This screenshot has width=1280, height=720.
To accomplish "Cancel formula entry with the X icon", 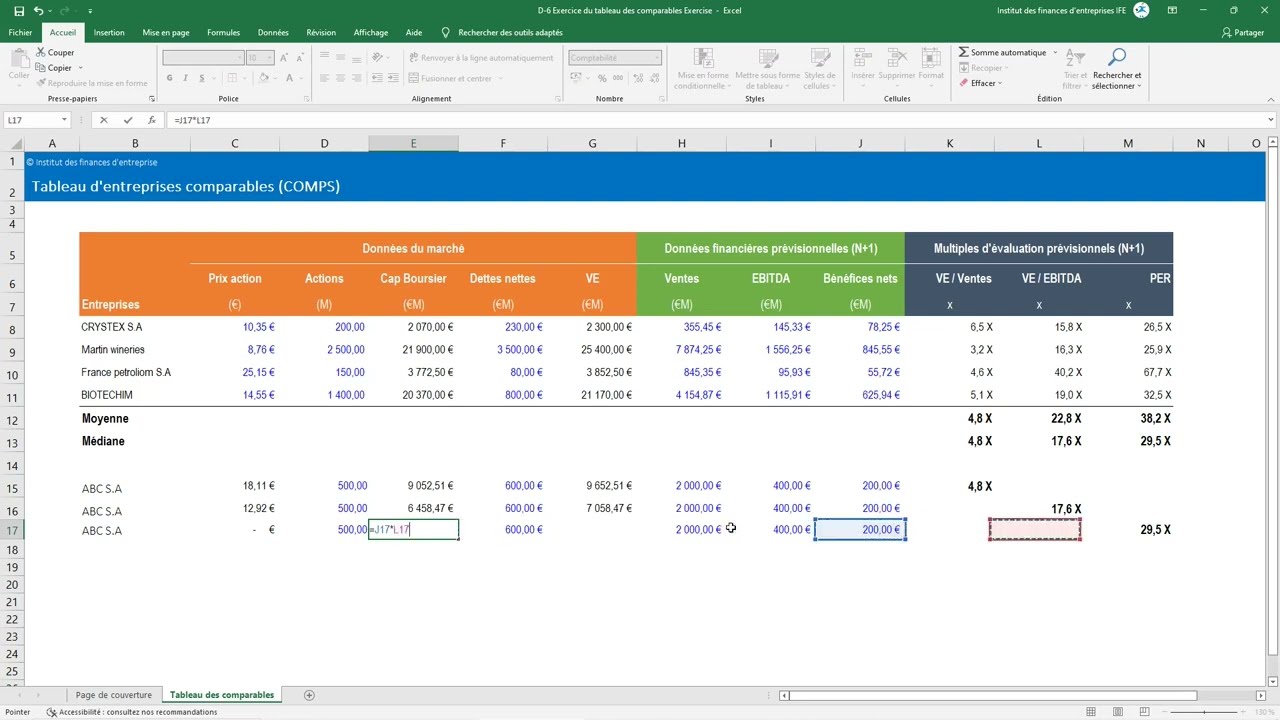I will click(103, 120).
